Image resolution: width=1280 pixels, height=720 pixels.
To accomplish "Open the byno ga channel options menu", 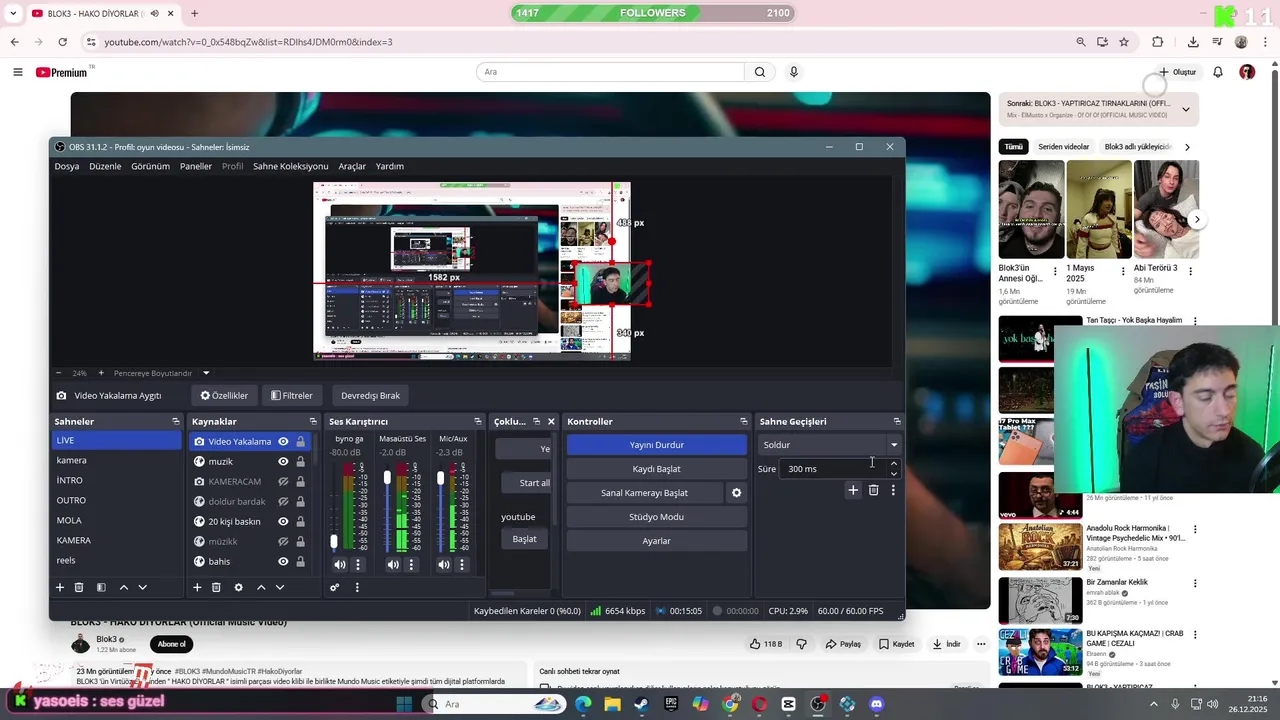I will point(358,565).
